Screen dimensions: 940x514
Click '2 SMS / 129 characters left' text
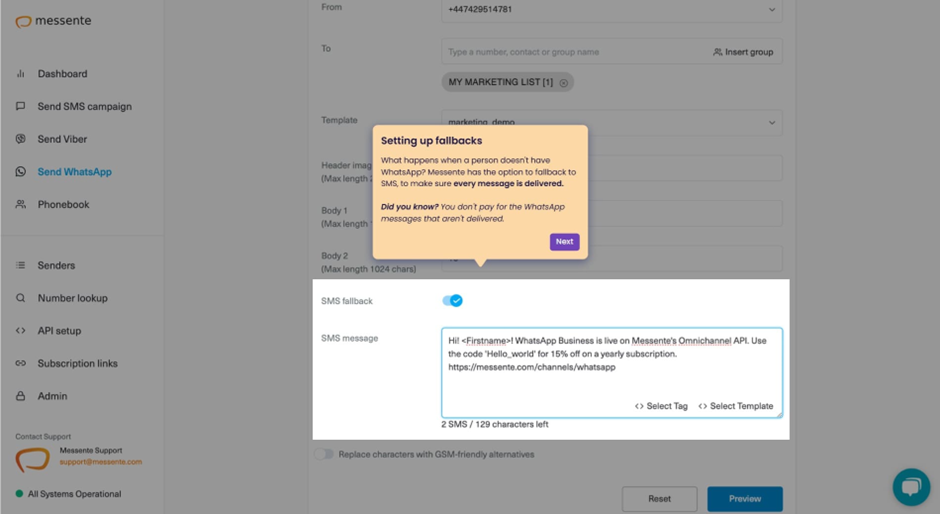(495, 424)
